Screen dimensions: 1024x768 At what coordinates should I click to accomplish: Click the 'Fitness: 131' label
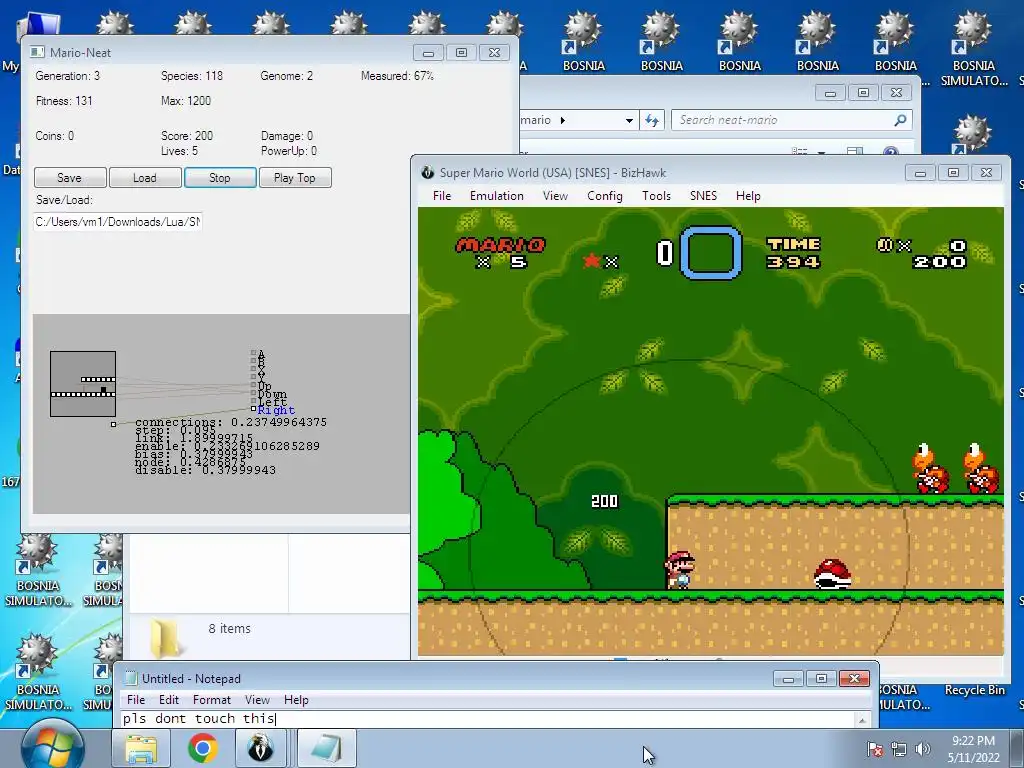(64, 101)
